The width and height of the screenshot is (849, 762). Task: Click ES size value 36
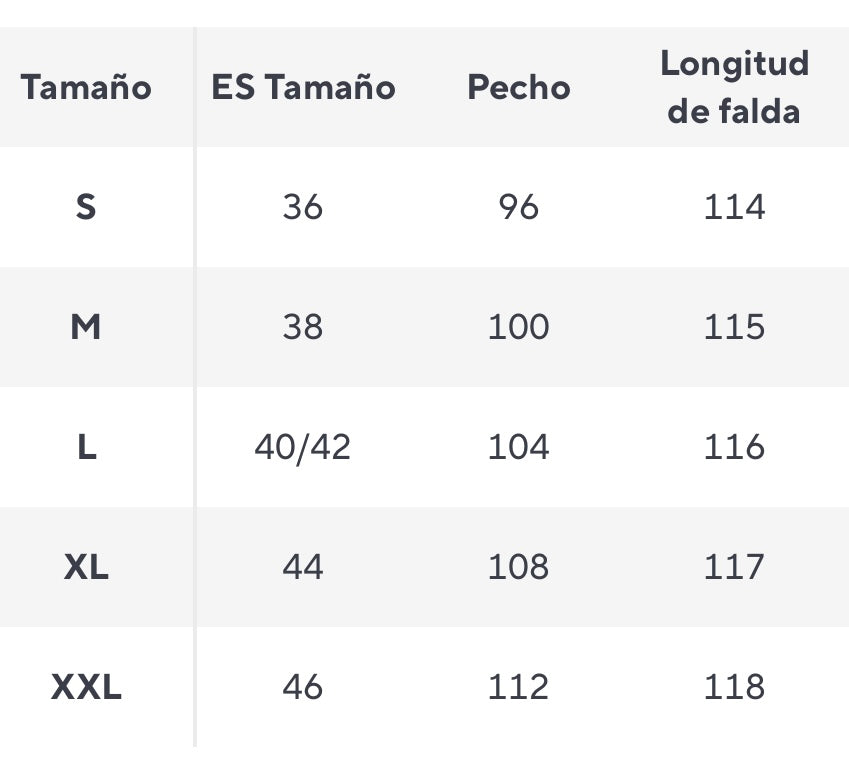(303, 207)
